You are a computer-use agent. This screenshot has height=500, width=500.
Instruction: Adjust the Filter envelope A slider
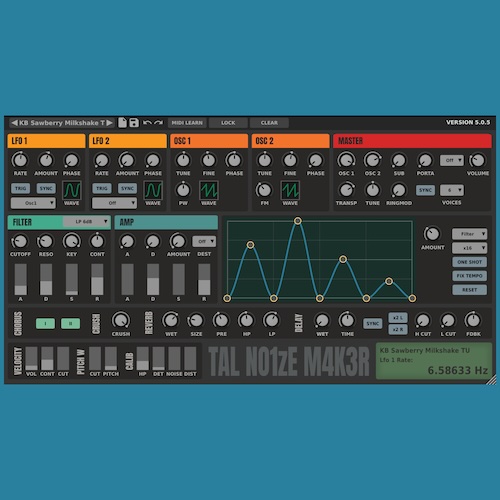coord(20,279)
